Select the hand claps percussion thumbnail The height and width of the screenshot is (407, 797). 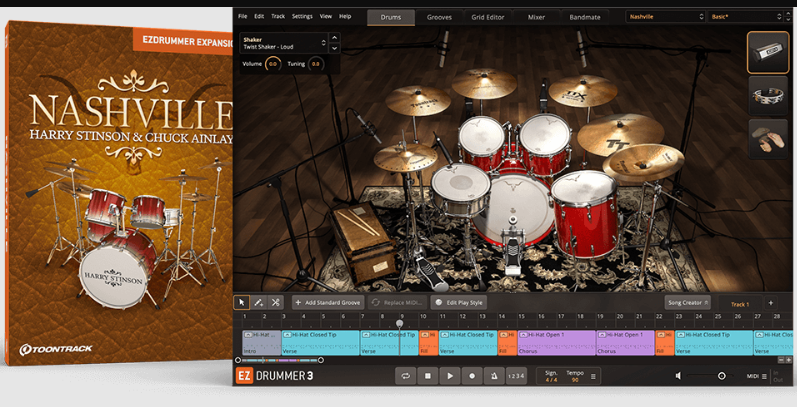click(x=768, y=138)
